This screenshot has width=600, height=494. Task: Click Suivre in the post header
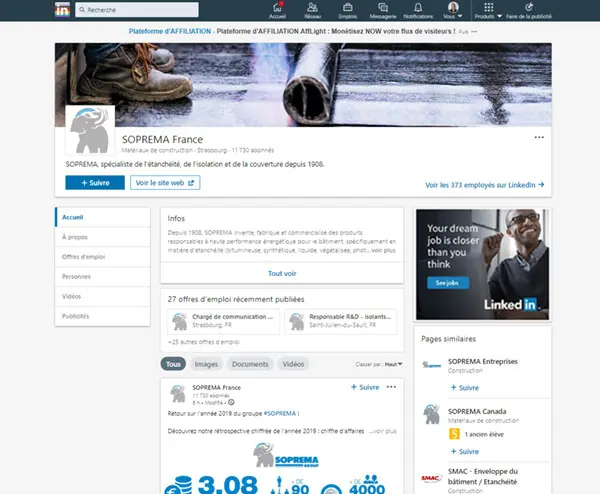pyautogui.click(x=365, y=387)
